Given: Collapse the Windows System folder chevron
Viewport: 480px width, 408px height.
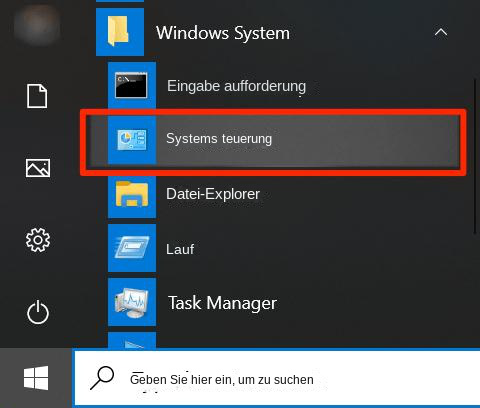Looking at the screenshot, I should [x=441, y=33].
